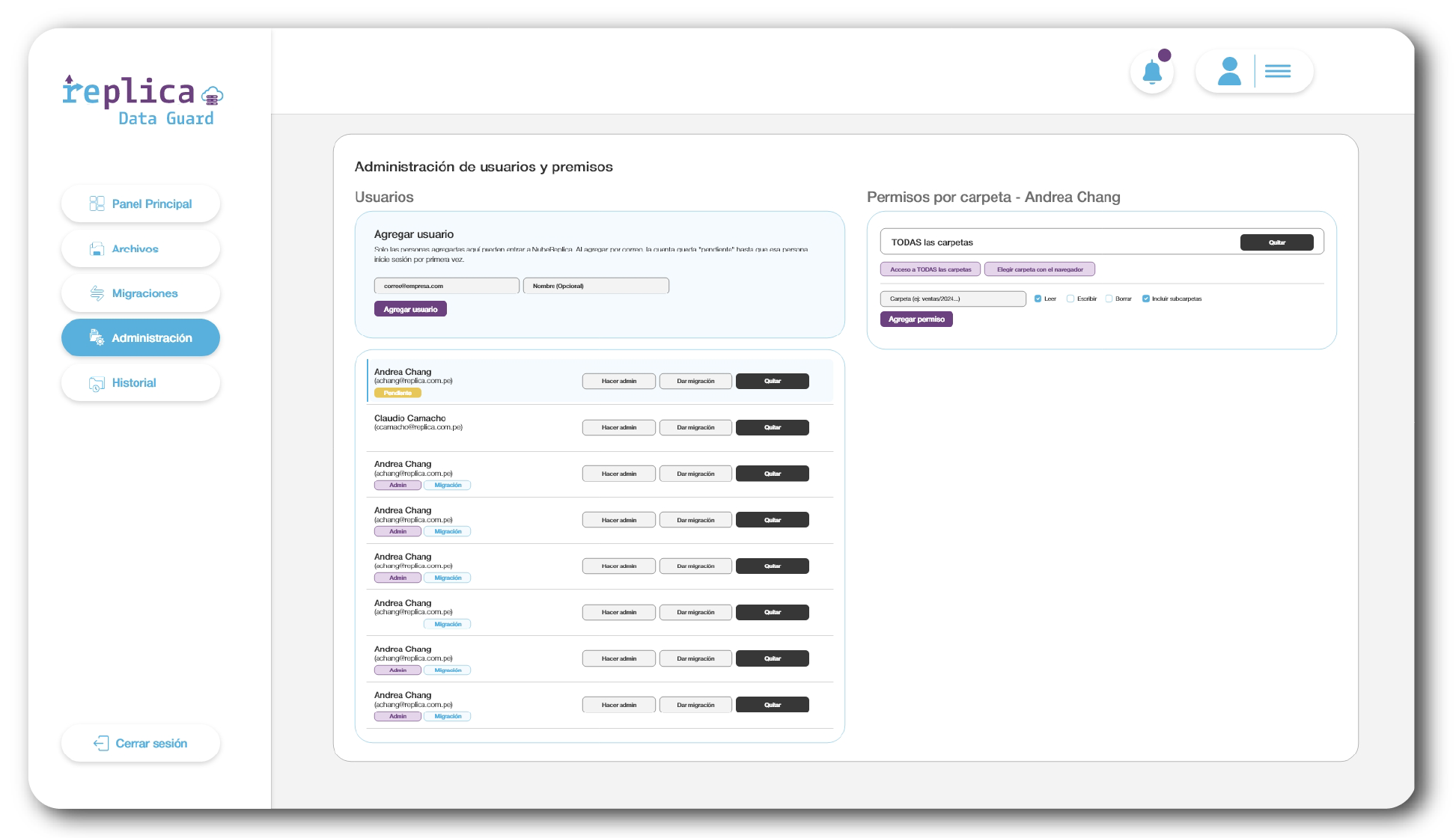Click the Cerrar sesión logout icon
Screen dimensions: 1456x838
tap(101, 743)
